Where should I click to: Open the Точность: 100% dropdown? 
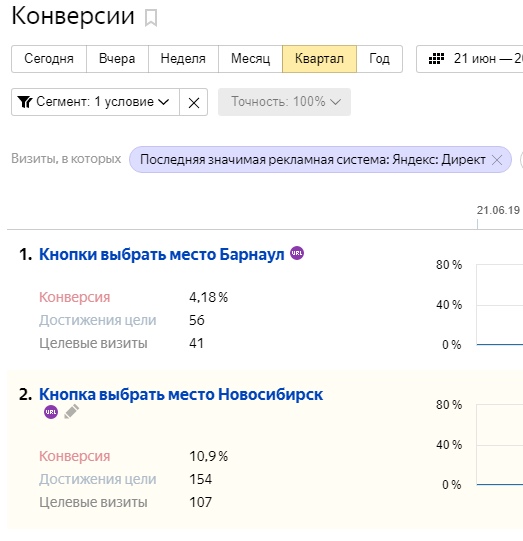[284, 102]
